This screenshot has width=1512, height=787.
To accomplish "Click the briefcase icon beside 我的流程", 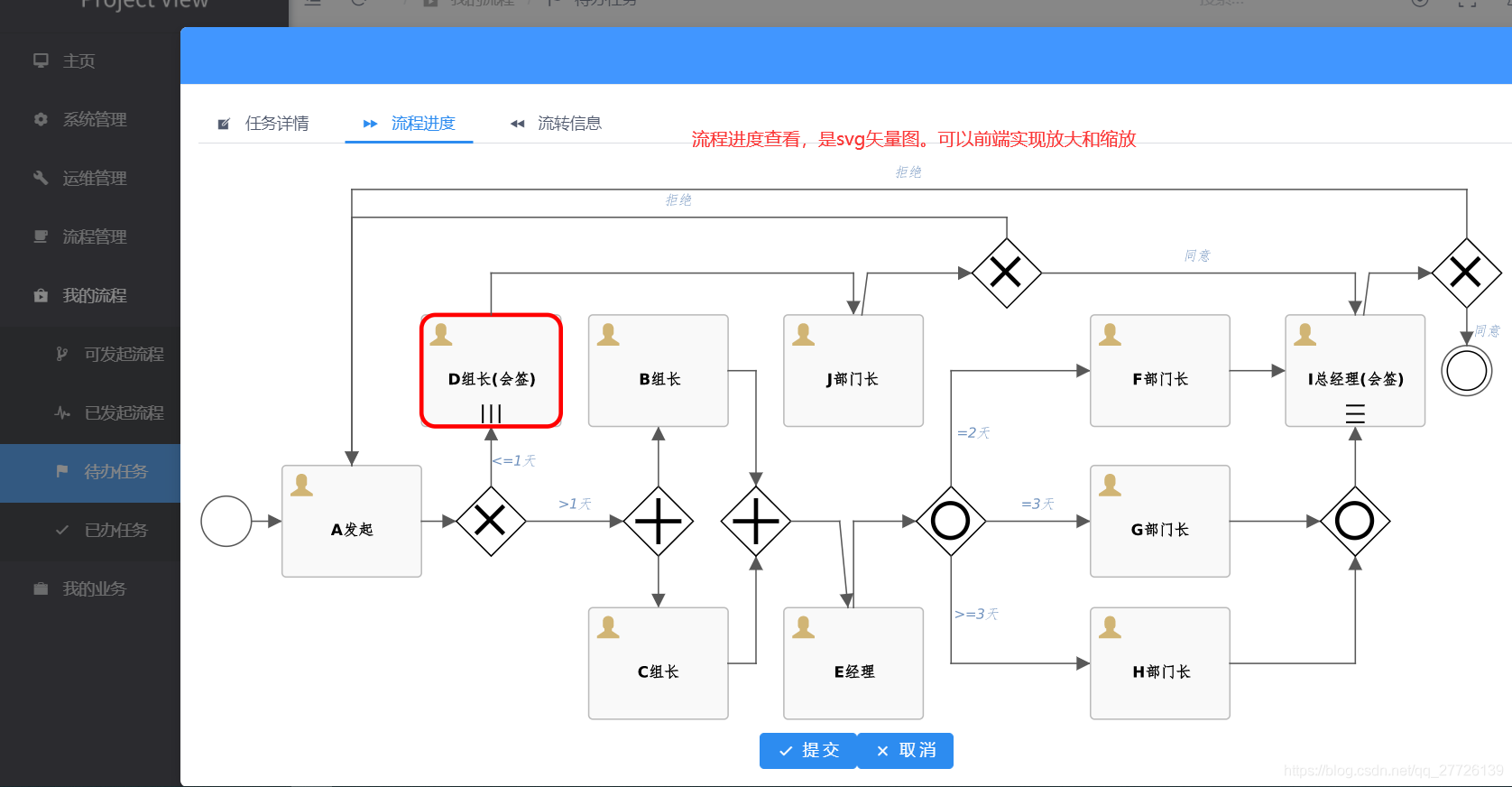I will (x=41, y=295).
